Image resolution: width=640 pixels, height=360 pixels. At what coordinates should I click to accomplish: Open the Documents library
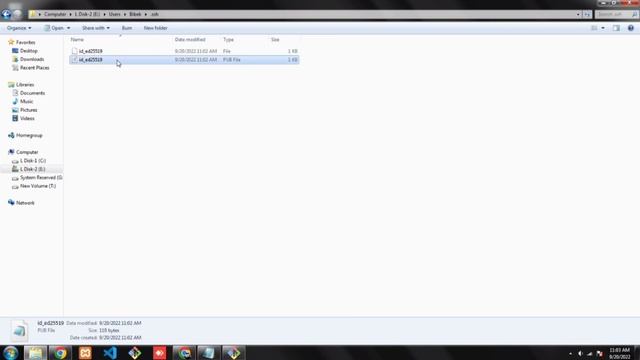tap(32, 93)
